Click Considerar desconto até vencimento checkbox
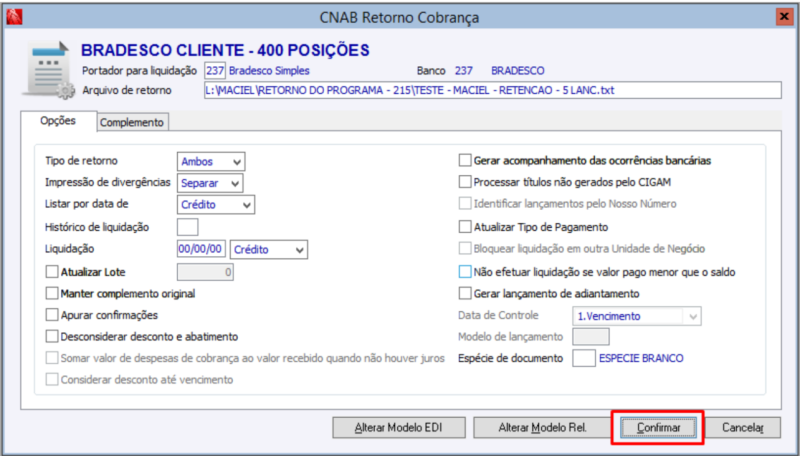The width and height of the screenshot is (800, 456). click(52, 379)
